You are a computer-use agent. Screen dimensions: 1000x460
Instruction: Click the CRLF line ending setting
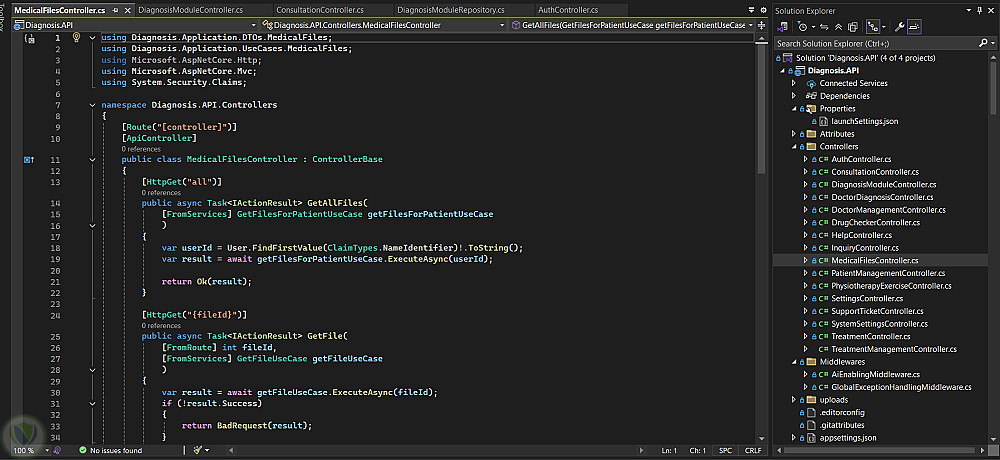click(x=753, y=450)
